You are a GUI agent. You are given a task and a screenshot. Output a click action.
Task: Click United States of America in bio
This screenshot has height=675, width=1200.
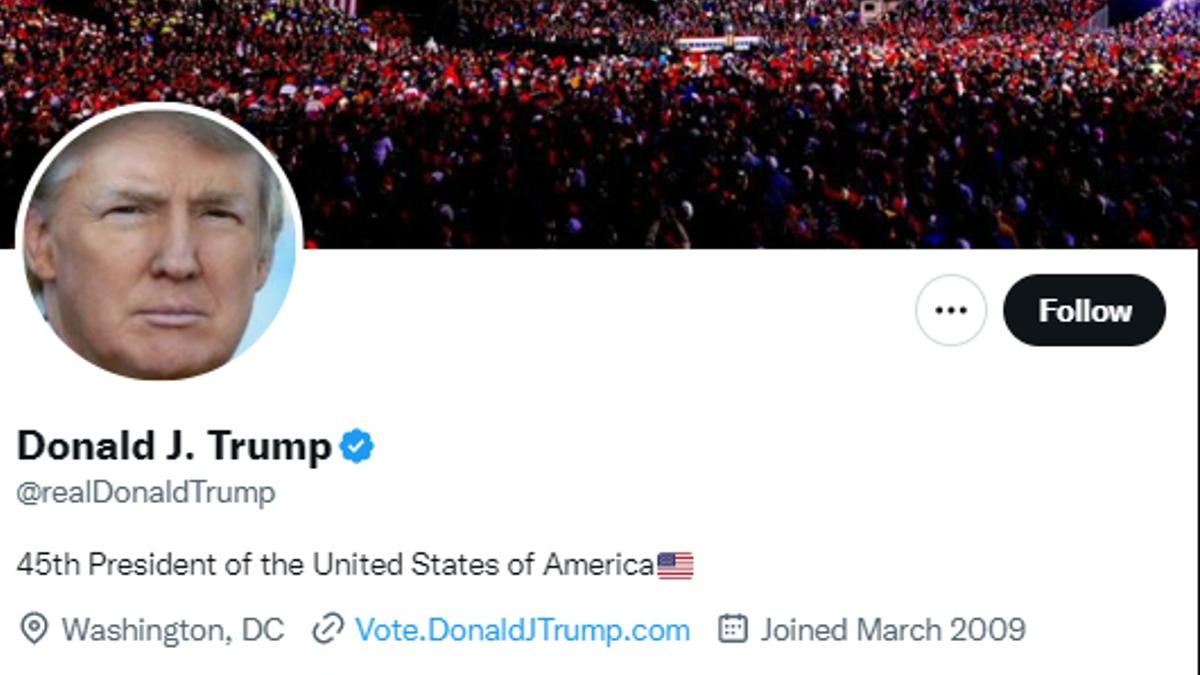pos(483,565)
